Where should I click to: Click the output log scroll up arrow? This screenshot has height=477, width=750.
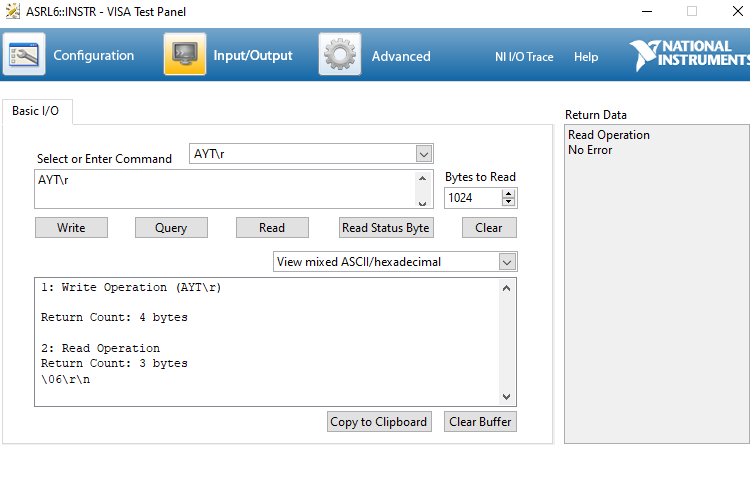coord(507,288)
